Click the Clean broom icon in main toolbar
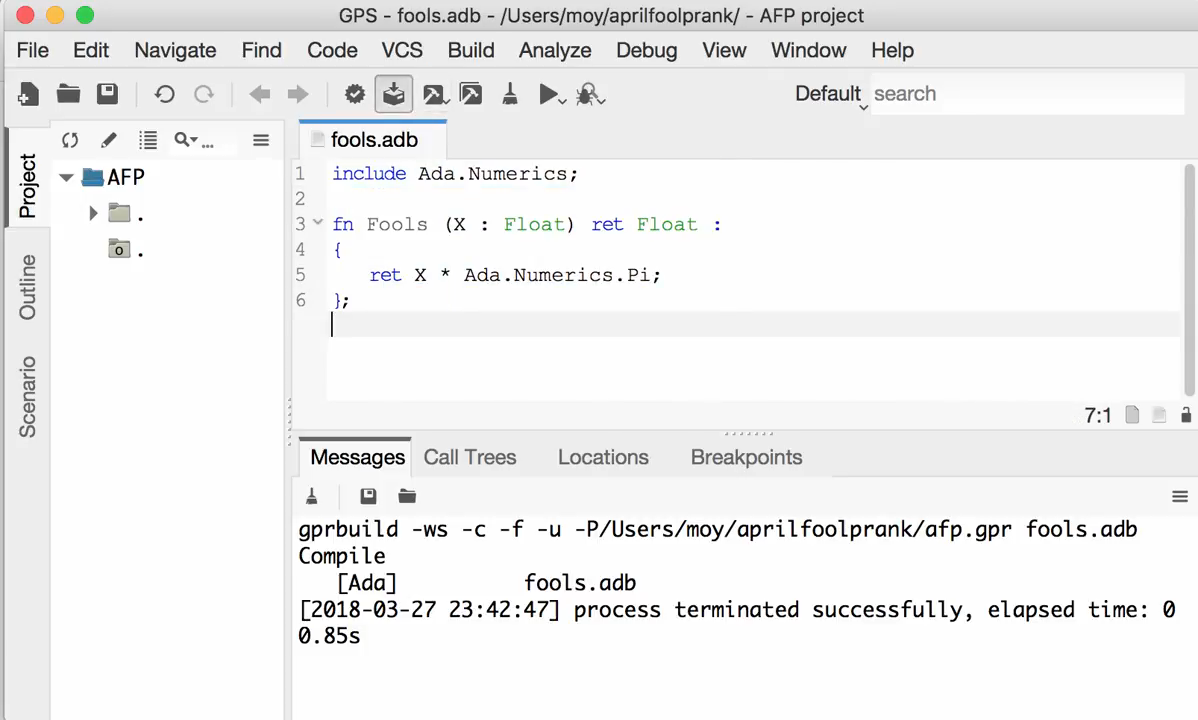1198x720 pixels. click(x=511, y=92)
